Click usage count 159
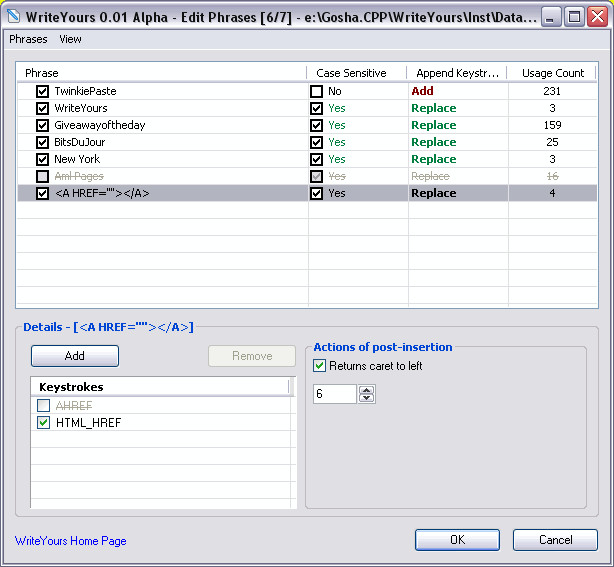614x567 pixels. (x=552, y=125)
